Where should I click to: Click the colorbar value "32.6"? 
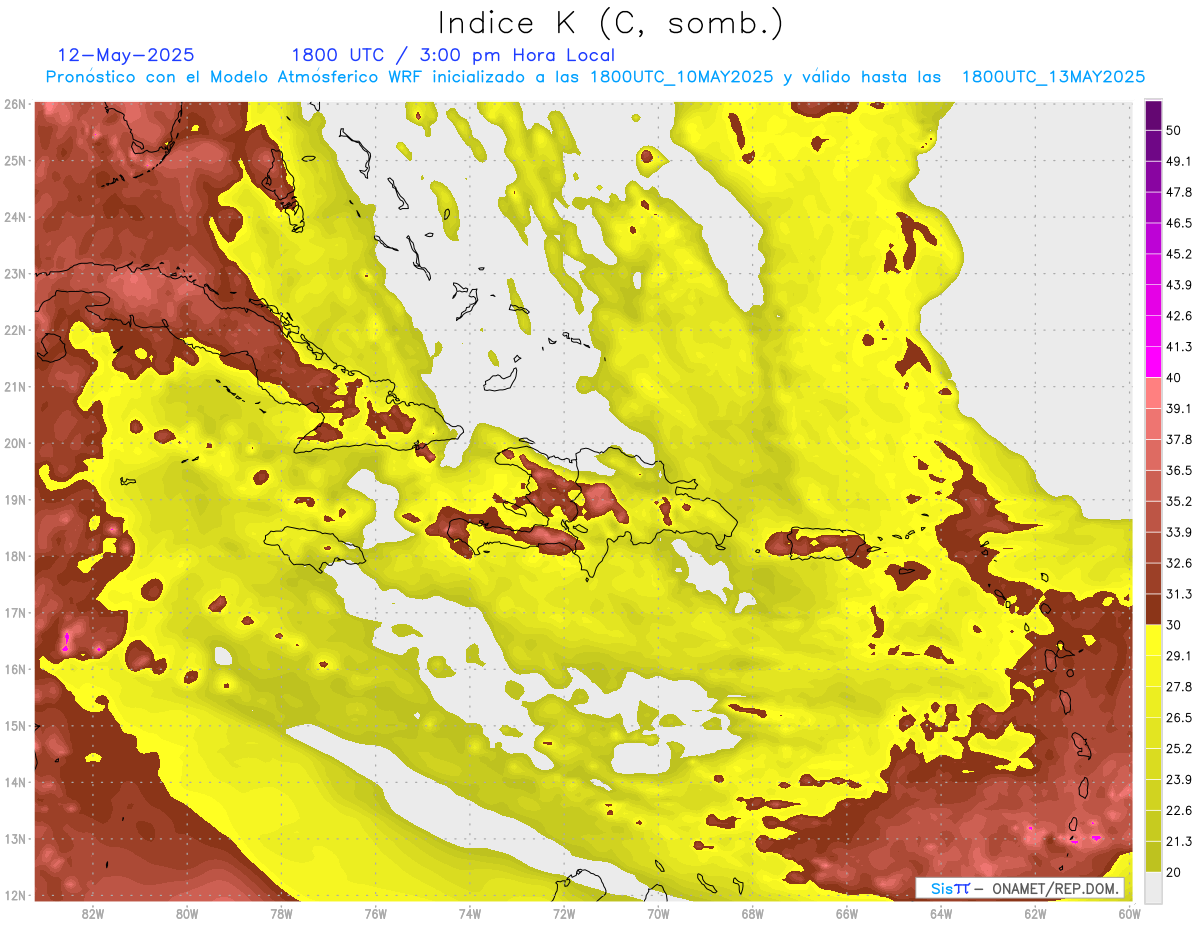(1180, 563)
